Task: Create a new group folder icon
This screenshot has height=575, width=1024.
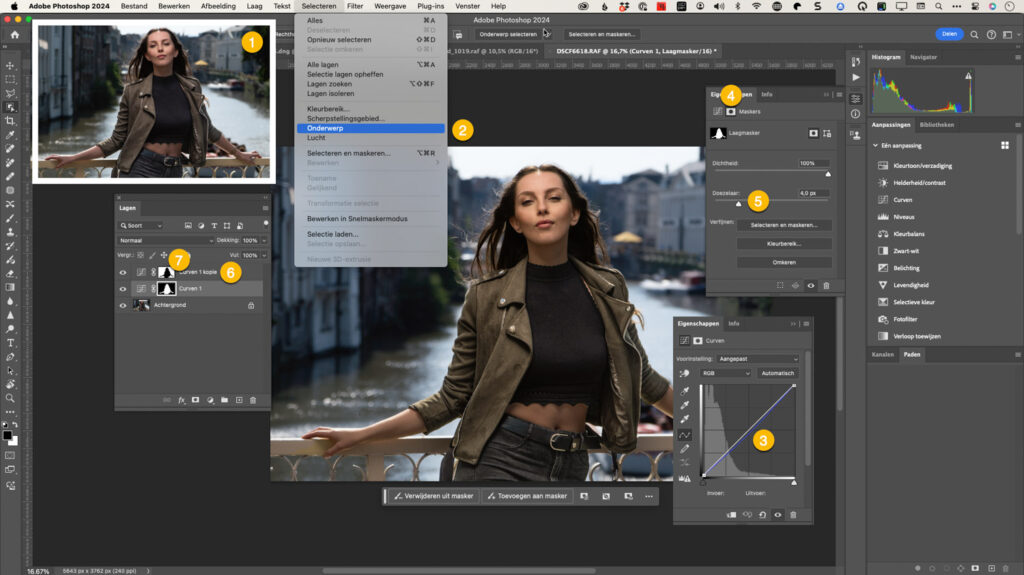Action: coord(224,400)
